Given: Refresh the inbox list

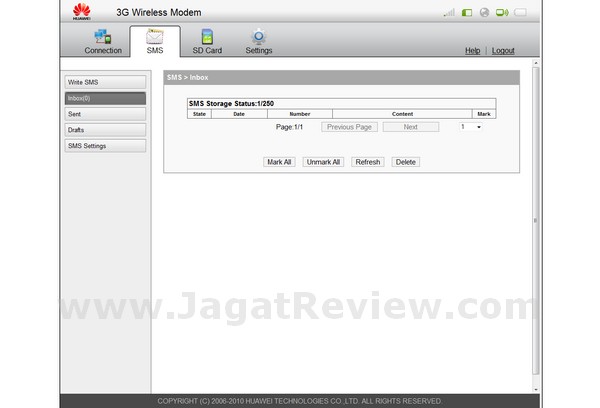Looking at the screenshot, I should click(x=367, y=162).
